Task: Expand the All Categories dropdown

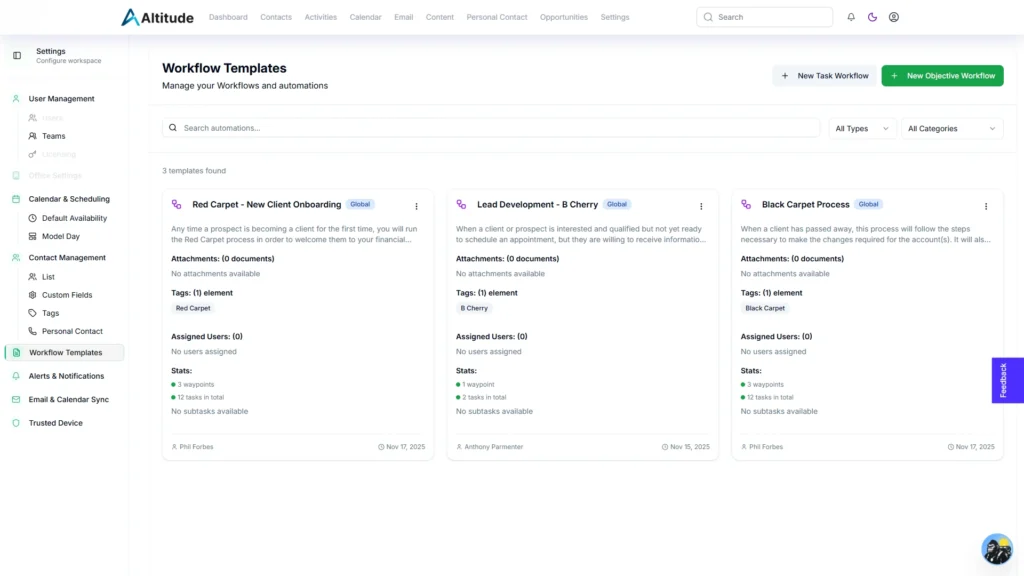Action: click(x=952, y=128)
